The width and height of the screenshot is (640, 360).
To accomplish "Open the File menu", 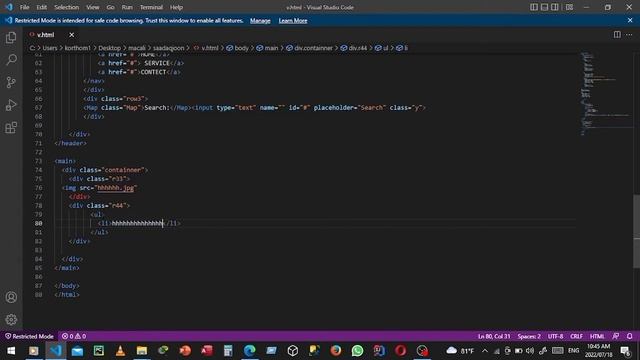I will click(24, 7).
